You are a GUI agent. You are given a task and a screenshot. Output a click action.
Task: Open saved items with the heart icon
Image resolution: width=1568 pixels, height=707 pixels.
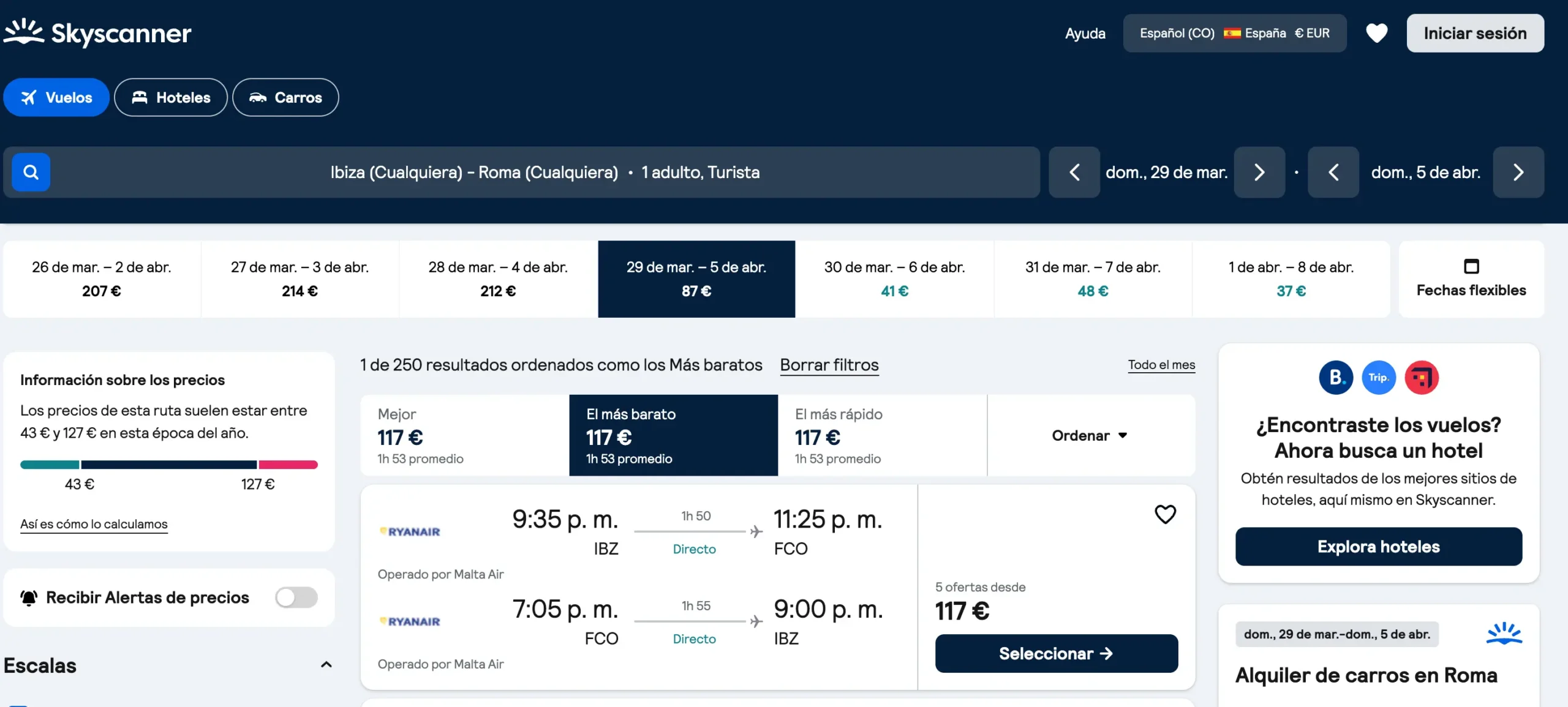(x=1377, y=33)
